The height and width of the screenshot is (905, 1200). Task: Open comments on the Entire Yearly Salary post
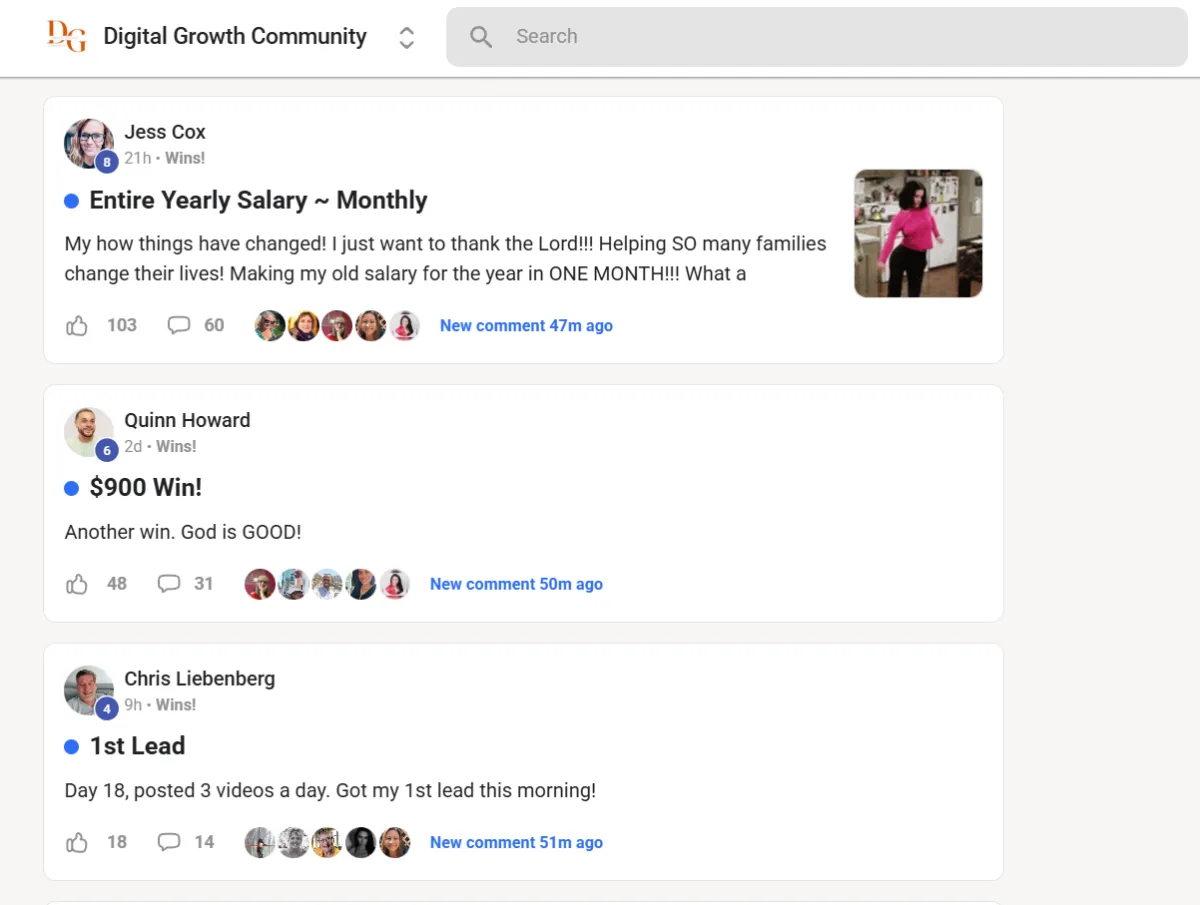tap(179, 325)
